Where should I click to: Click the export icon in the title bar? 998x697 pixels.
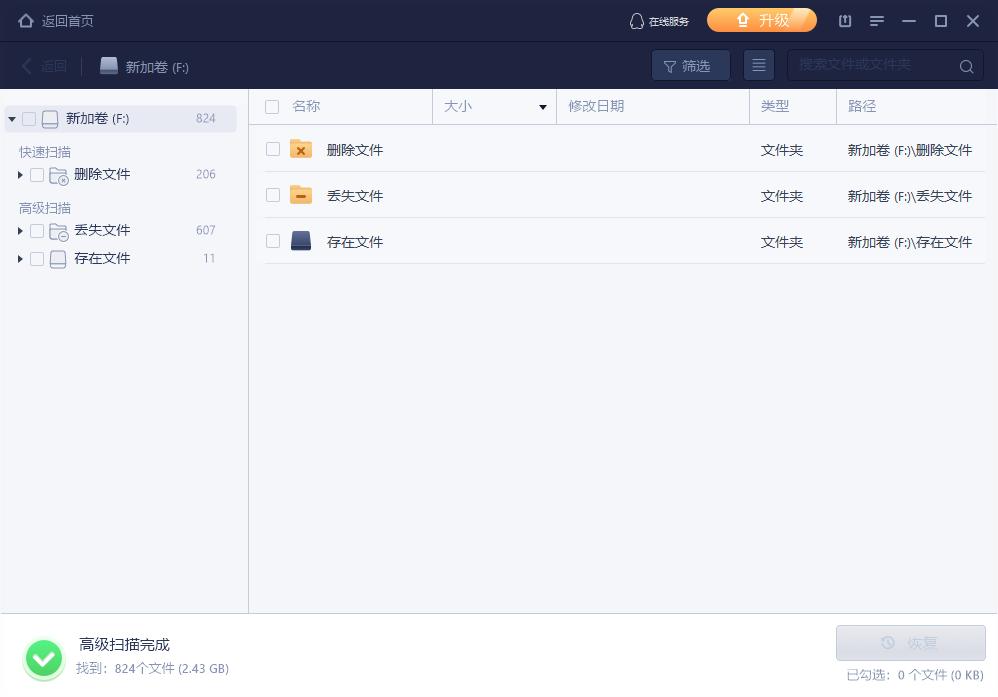pyautogui.click(x=845, y=20)
